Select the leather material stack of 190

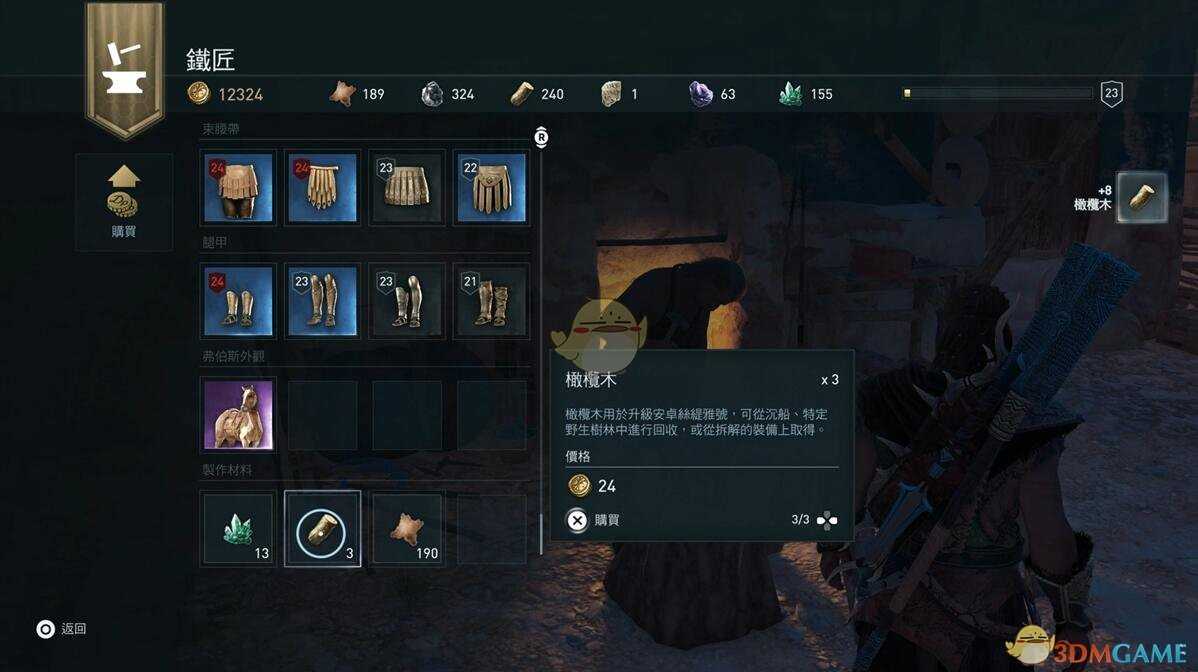[407, 528]
